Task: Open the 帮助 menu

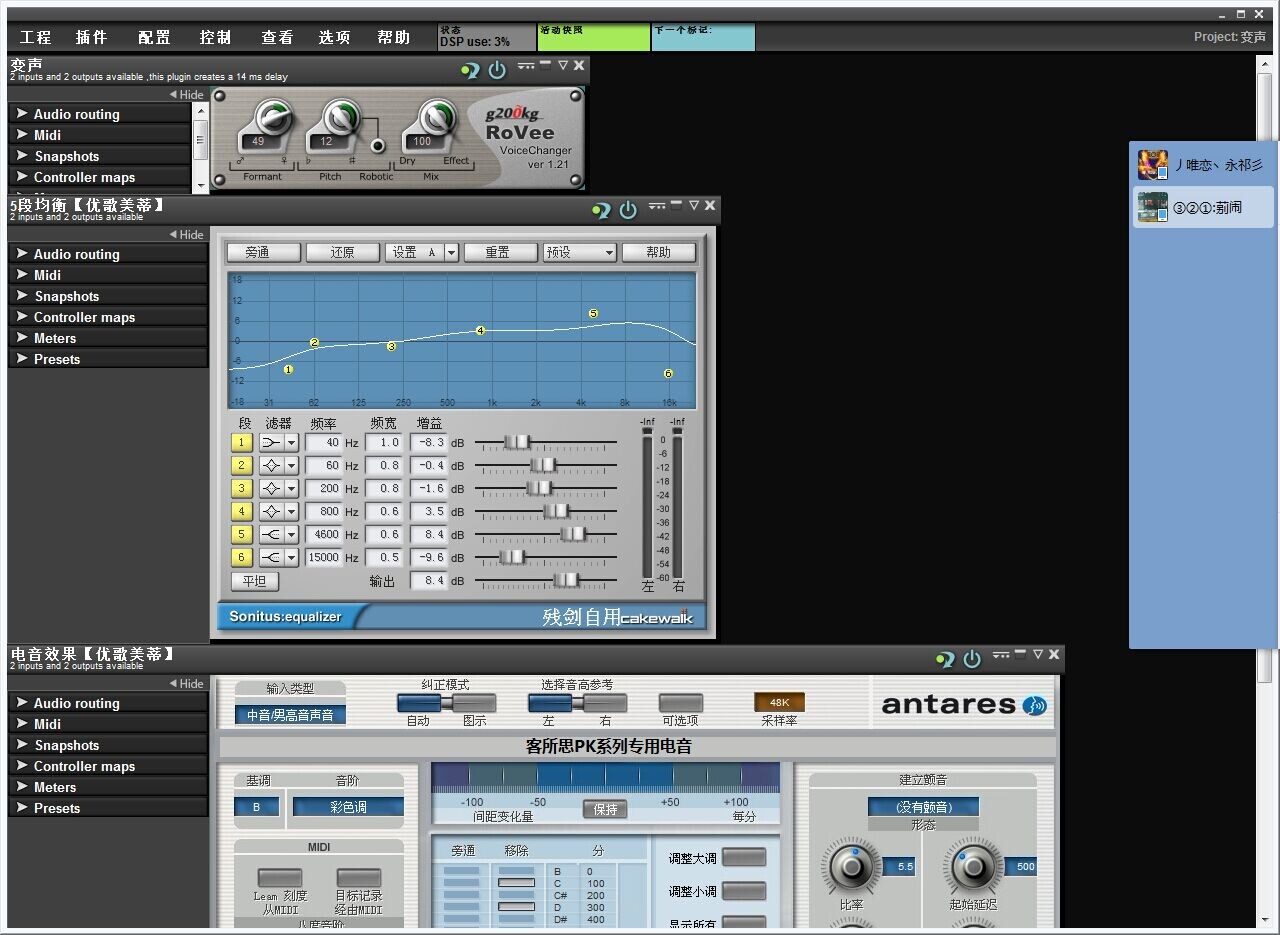Action: pos(394,37)
